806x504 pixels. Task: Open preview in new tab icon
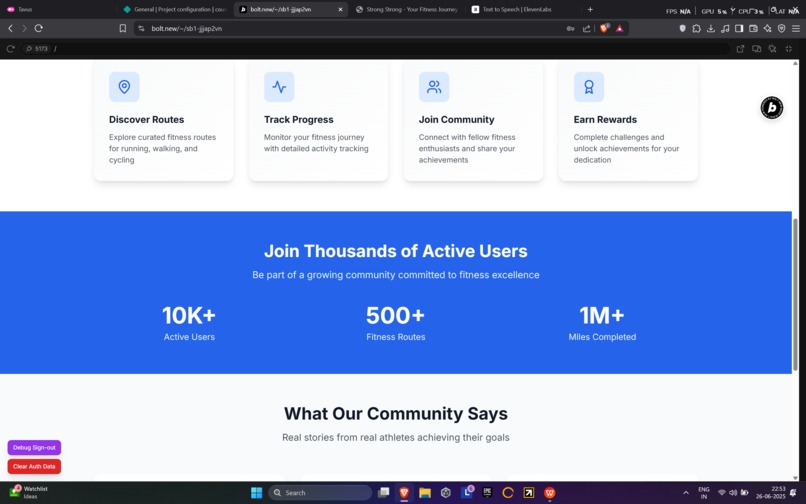[x=740, y=49]
